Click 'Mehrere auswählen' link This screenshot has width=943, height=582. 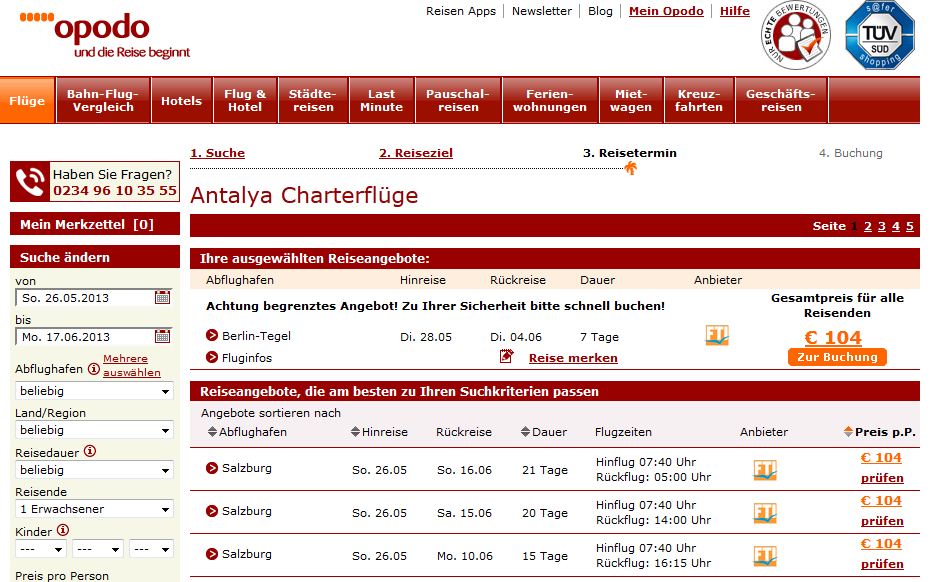click(x=132, y=365)
